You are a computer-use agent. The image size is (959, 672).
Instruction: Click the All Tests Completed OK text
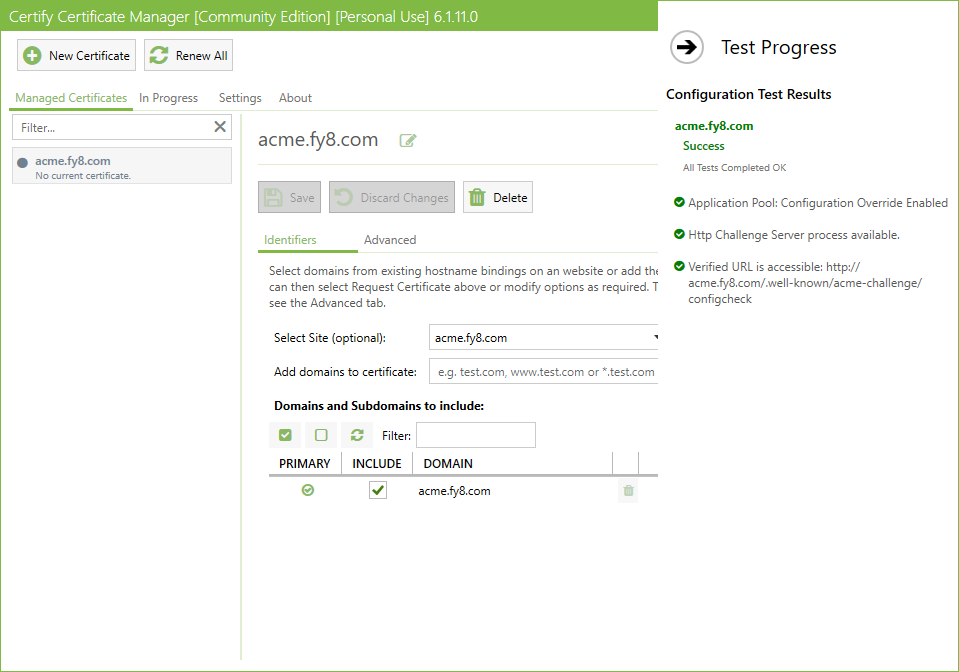tap(735, 168)
